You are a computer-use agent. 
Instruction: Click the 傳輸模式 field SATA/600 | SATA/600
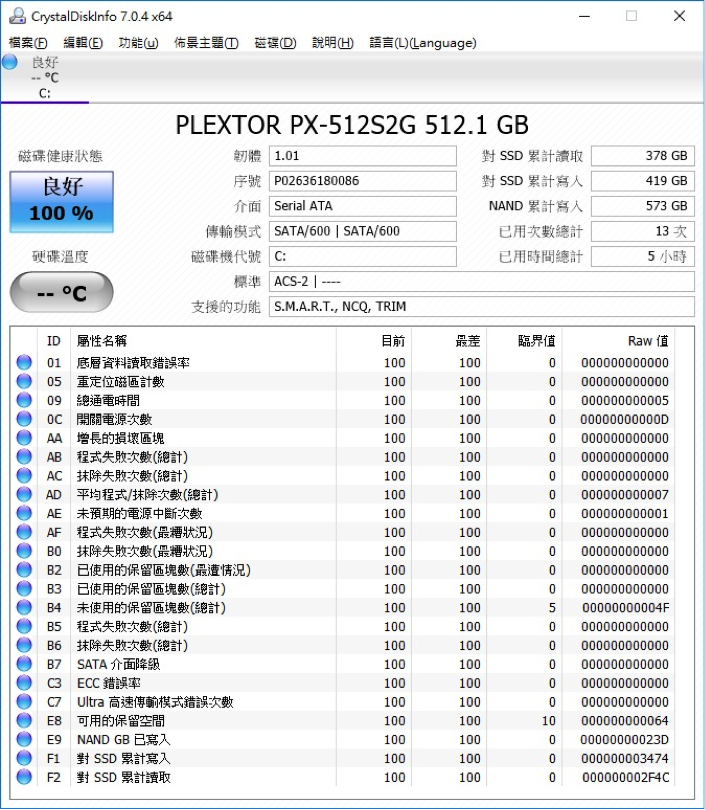[363, 231]
